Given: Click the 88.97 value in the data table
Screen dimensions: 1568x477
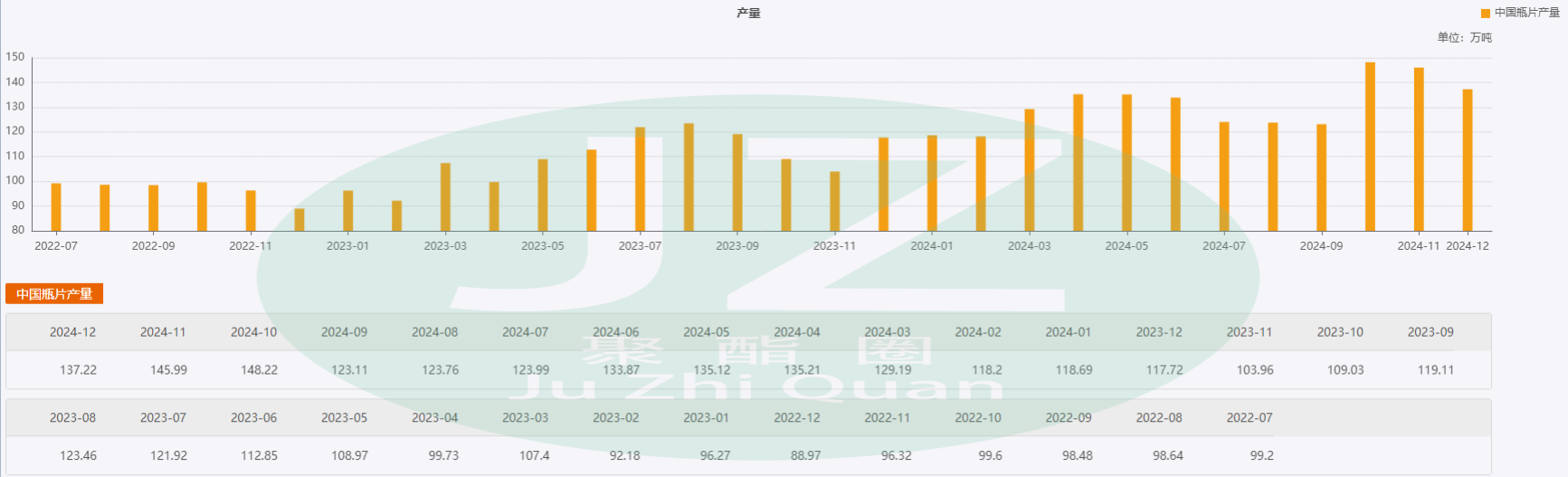Looking at the screenshot, I should click(x=805, y=456).
